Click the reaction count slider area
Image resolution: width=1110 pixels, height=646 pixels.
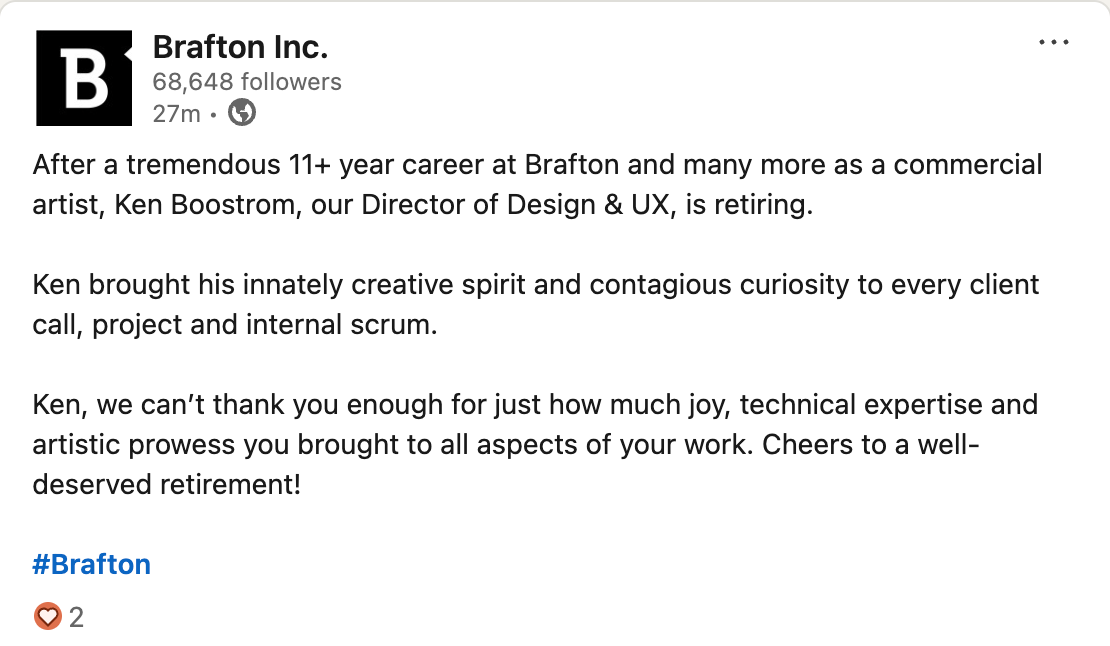[x=60, y=617]
